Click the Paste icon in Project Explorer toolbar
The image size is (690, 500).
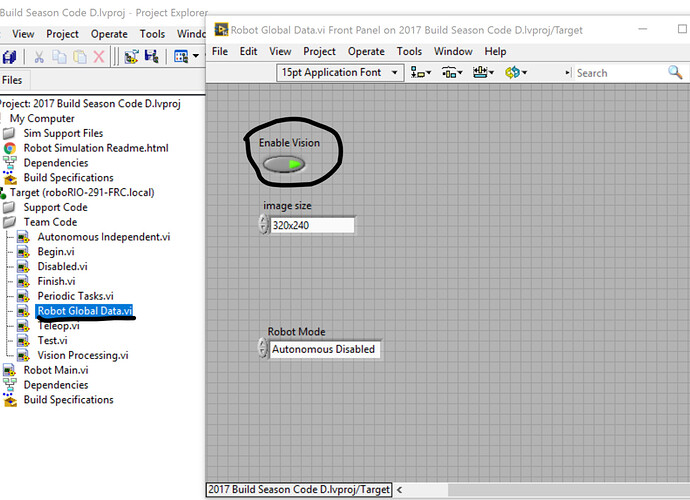point(80,57)
